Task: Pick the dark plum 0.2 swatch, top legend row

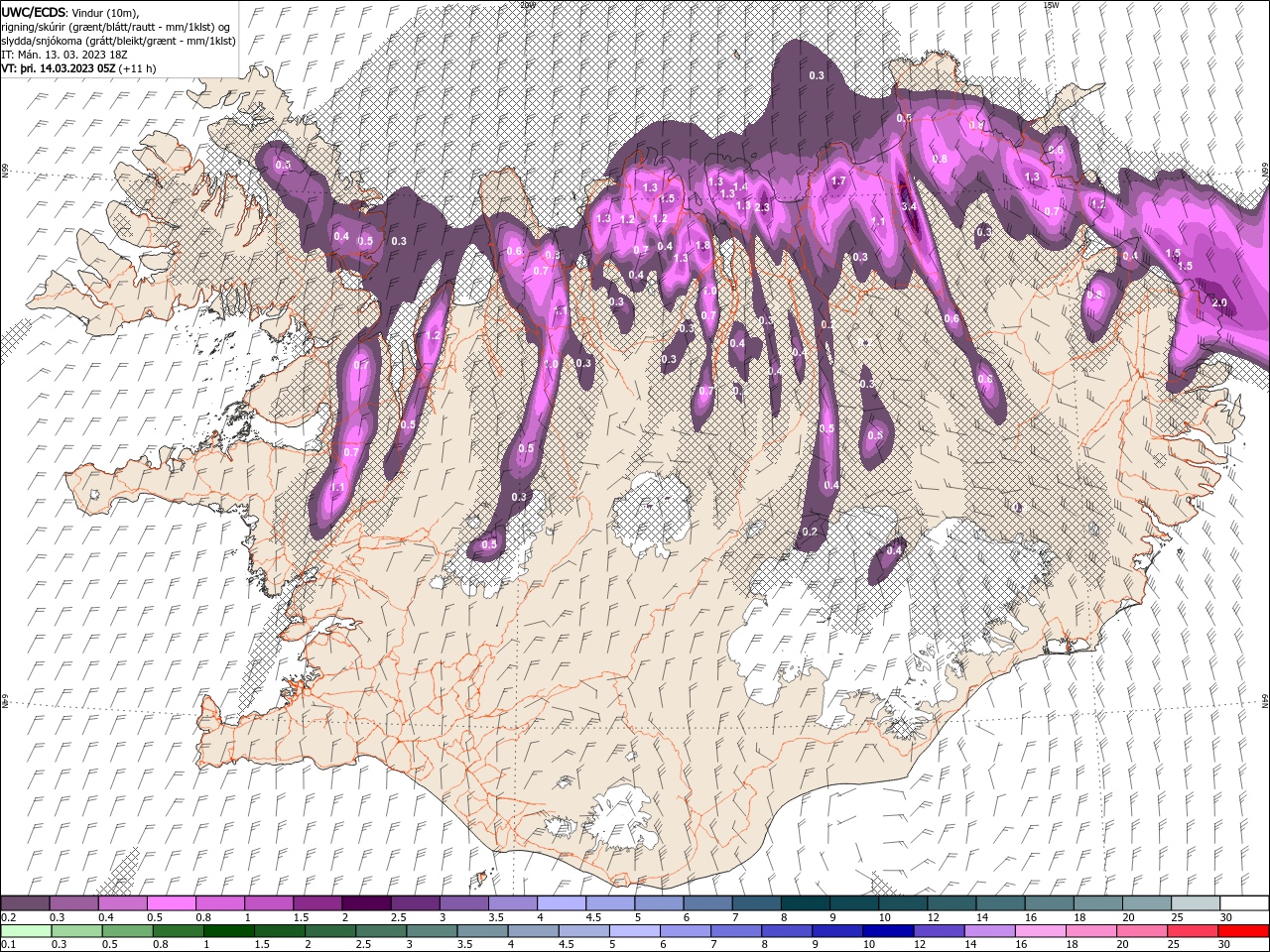Action: (26, 903)
